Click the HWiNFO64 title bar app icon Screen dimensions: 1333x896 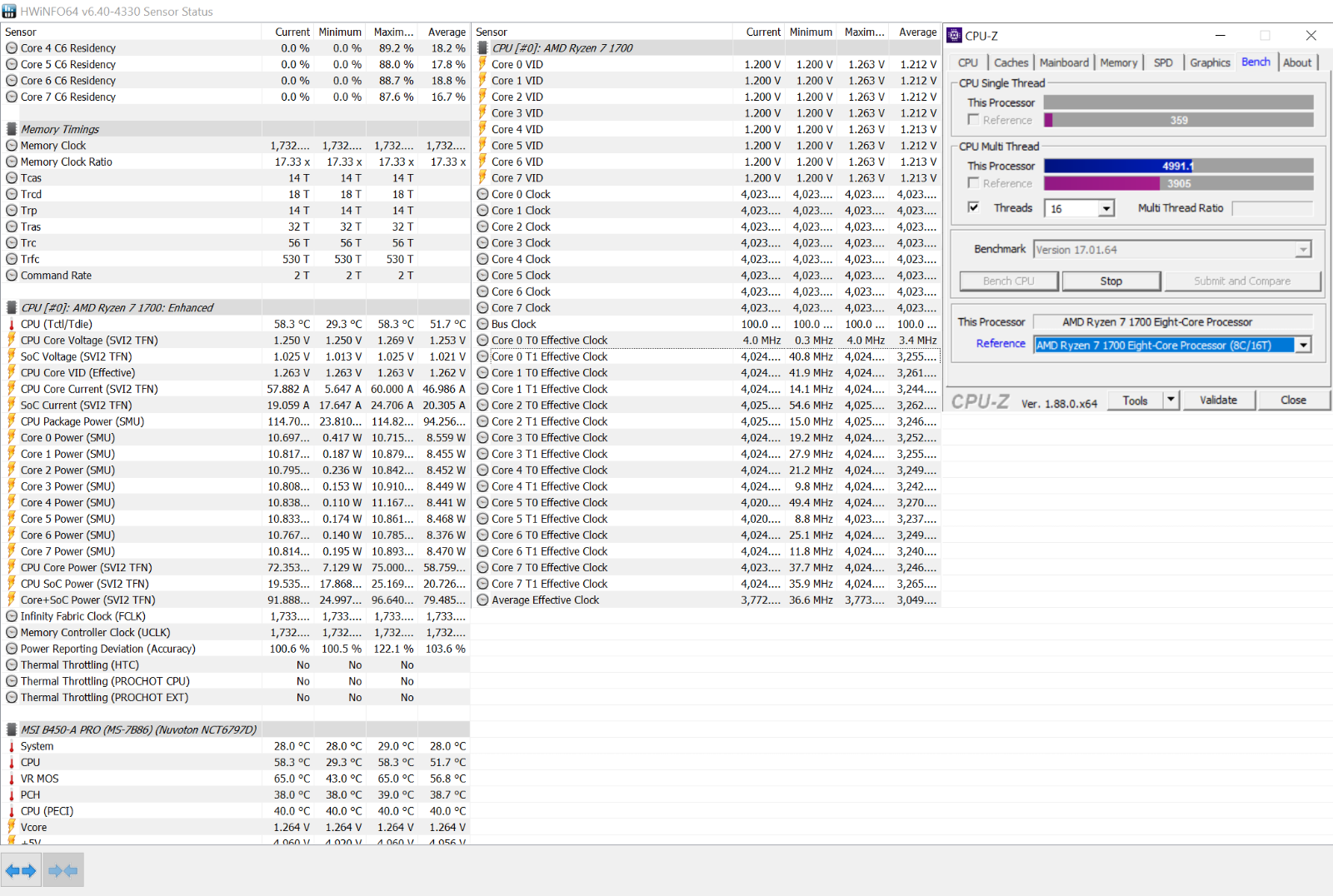[x=9, y=12]
